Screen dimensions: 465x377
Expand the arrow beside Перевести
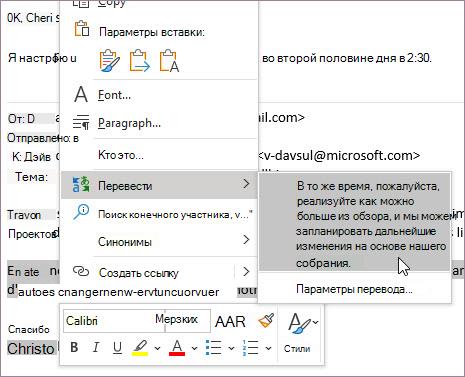(x=246, y=184)
